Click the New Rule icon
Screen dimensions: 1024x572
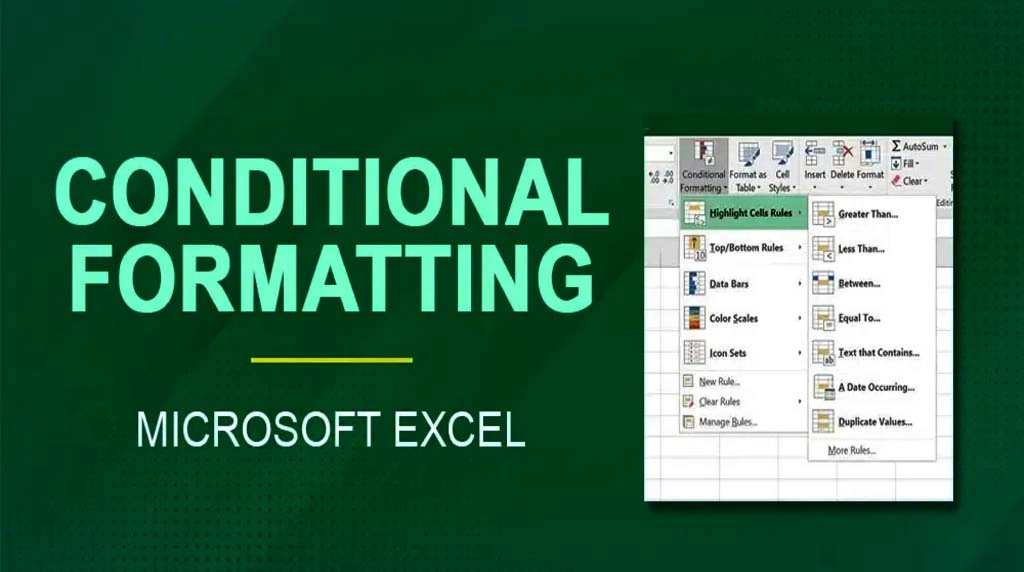coord(688,381)
